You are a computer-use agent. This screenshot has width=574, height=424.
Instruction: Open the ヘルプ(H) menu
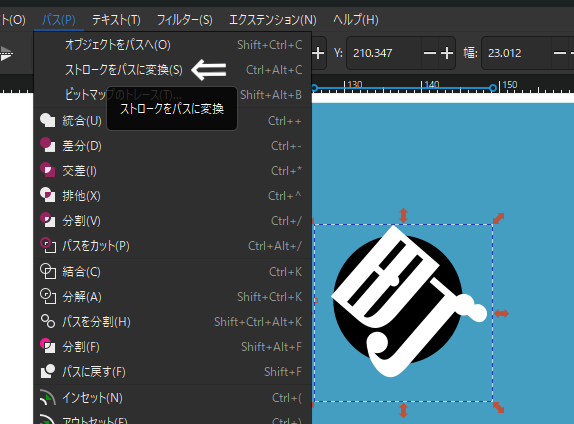355,20
